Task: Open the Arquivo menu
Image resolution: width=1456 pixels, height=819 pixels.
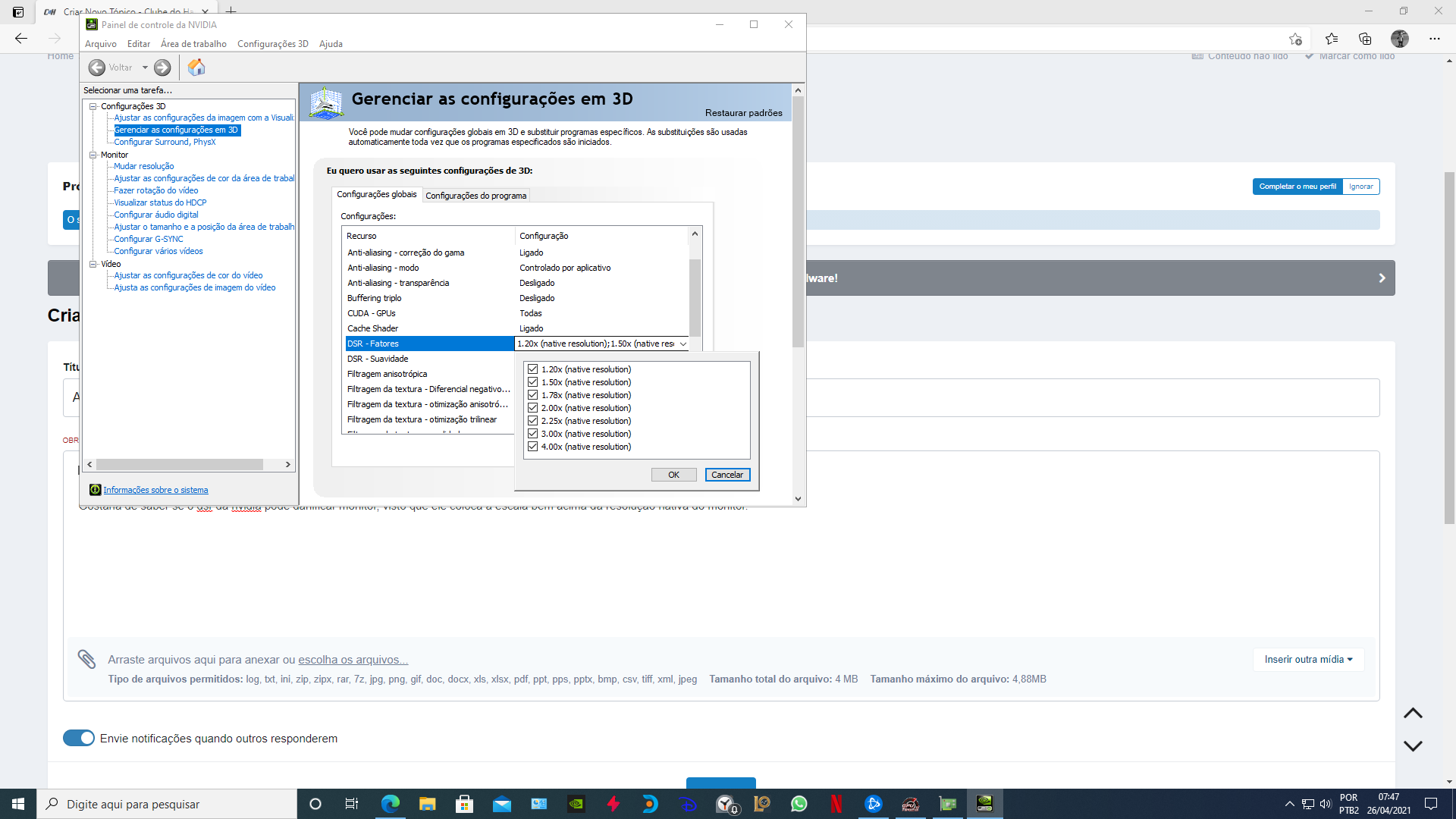Action: tap(101, 44)
